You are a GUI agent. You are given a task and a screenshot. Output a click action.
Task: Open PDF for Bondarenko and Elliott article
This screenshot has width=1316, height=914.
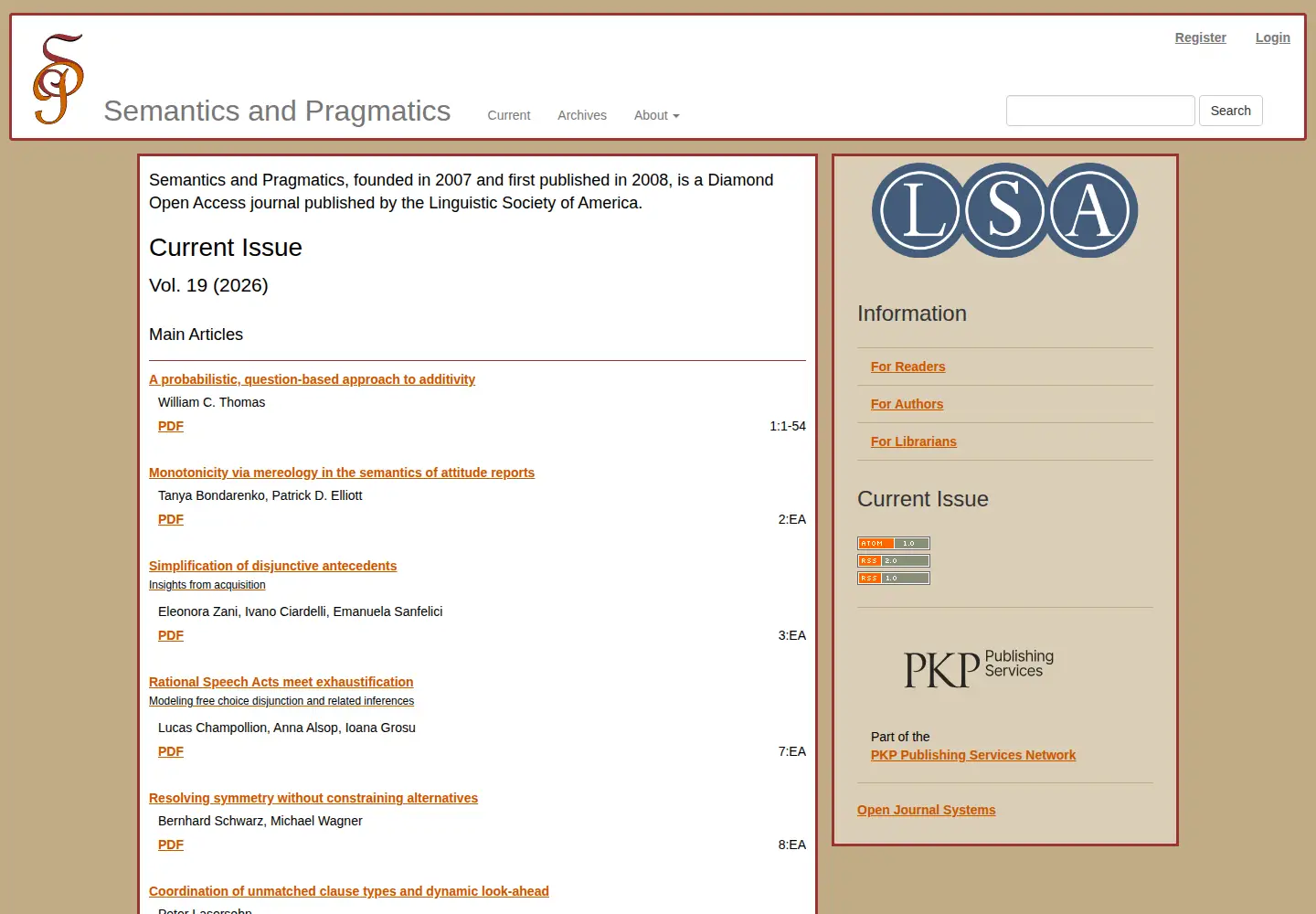click(x=171, y=519)
